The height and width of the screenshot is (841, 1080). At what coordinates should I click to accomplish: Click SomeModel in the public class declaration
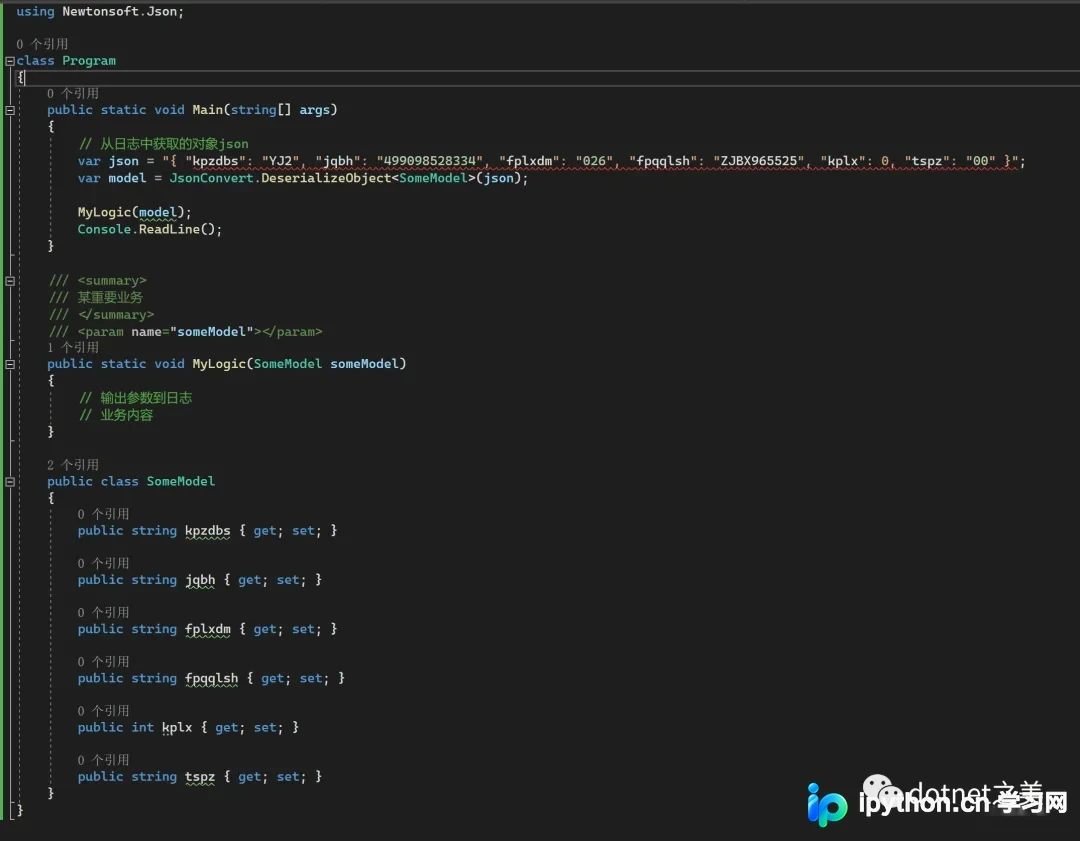pyautogui.click(x=180, y=481)
